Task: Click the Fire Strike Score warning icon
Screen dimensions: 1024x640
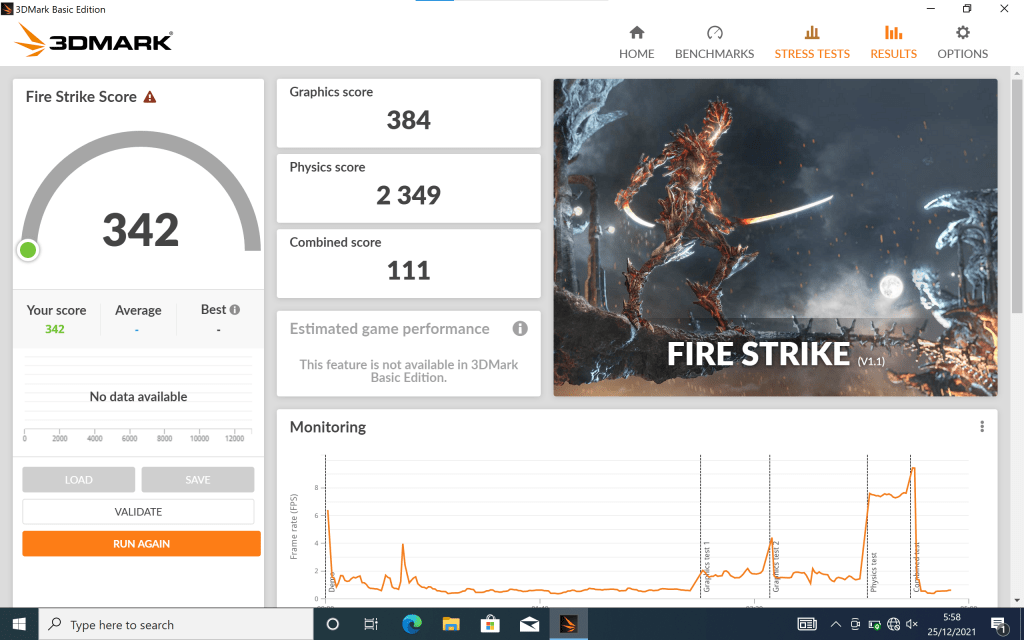Action: (x=150, y=97)
